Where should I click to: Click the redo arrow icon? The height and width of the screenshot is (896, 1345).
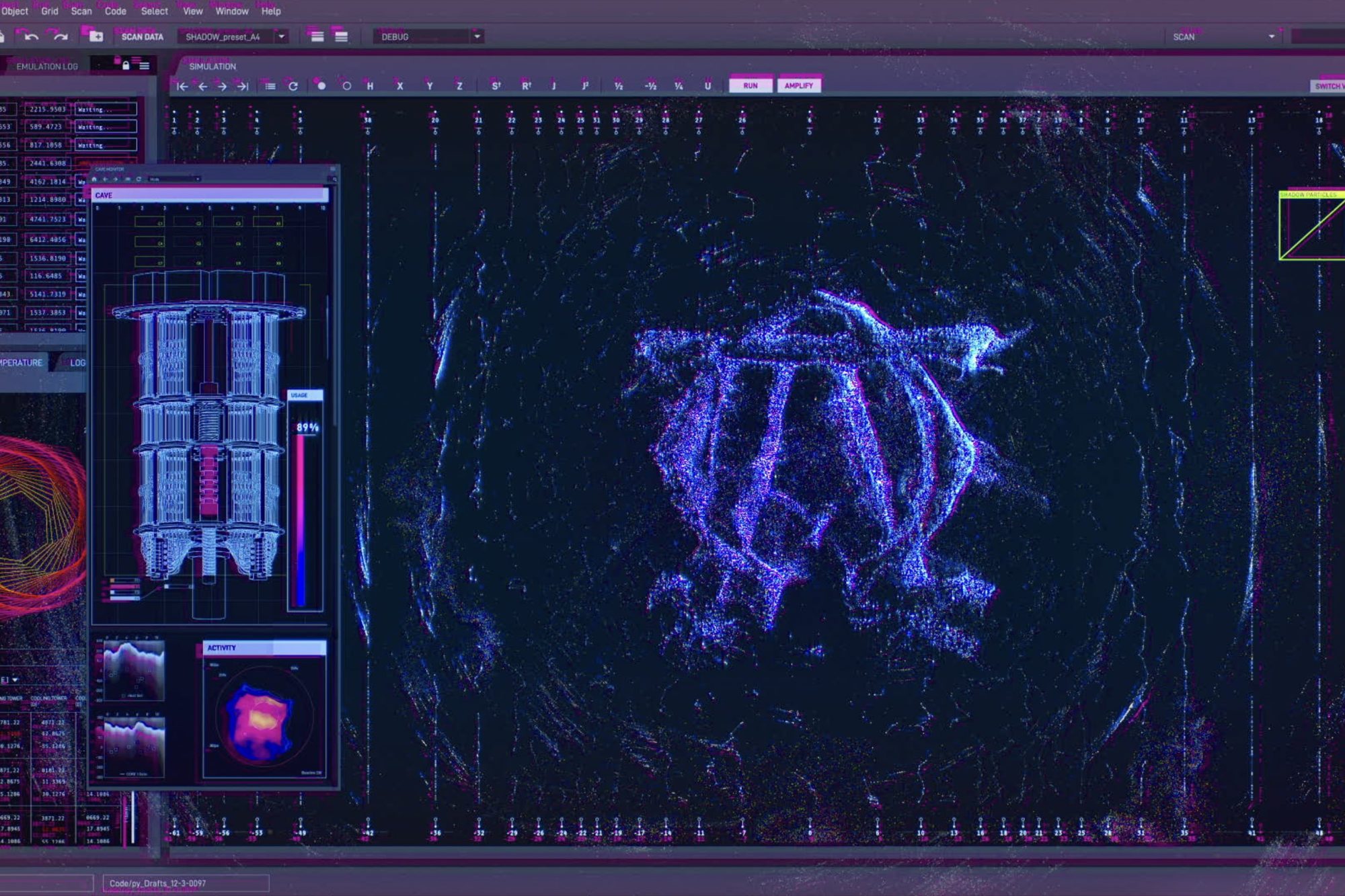(x=61, y=37)
